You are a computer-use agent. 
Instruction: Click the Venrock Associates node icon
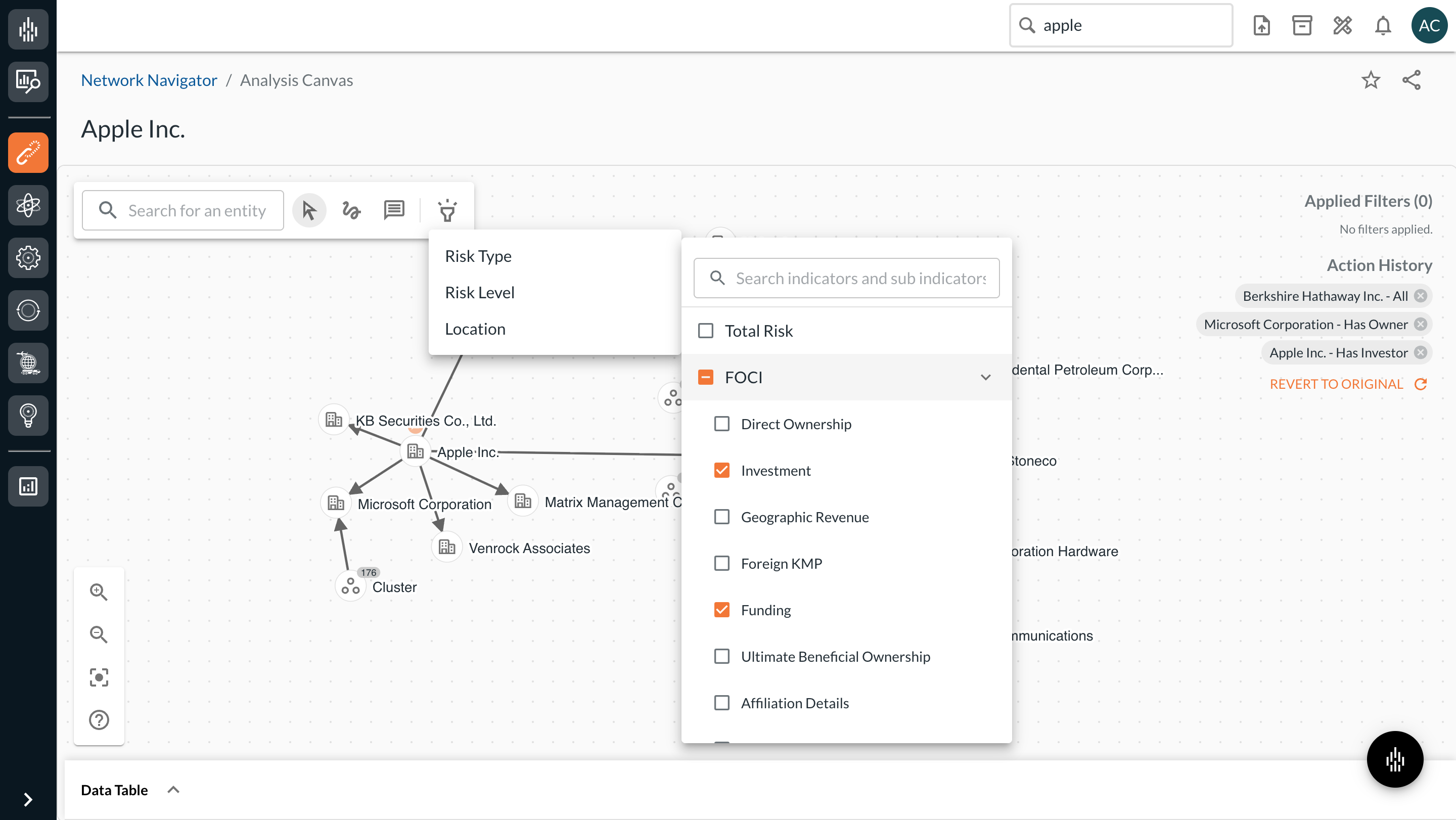446,546
